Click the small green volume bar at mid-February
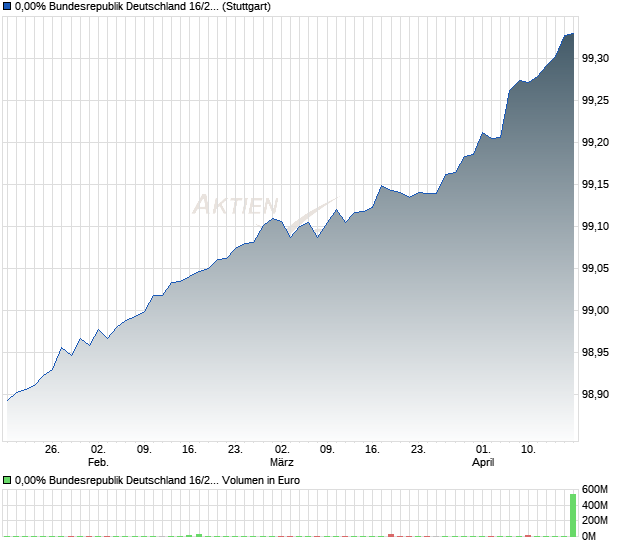The image size is (620, 546). point(199,536)
